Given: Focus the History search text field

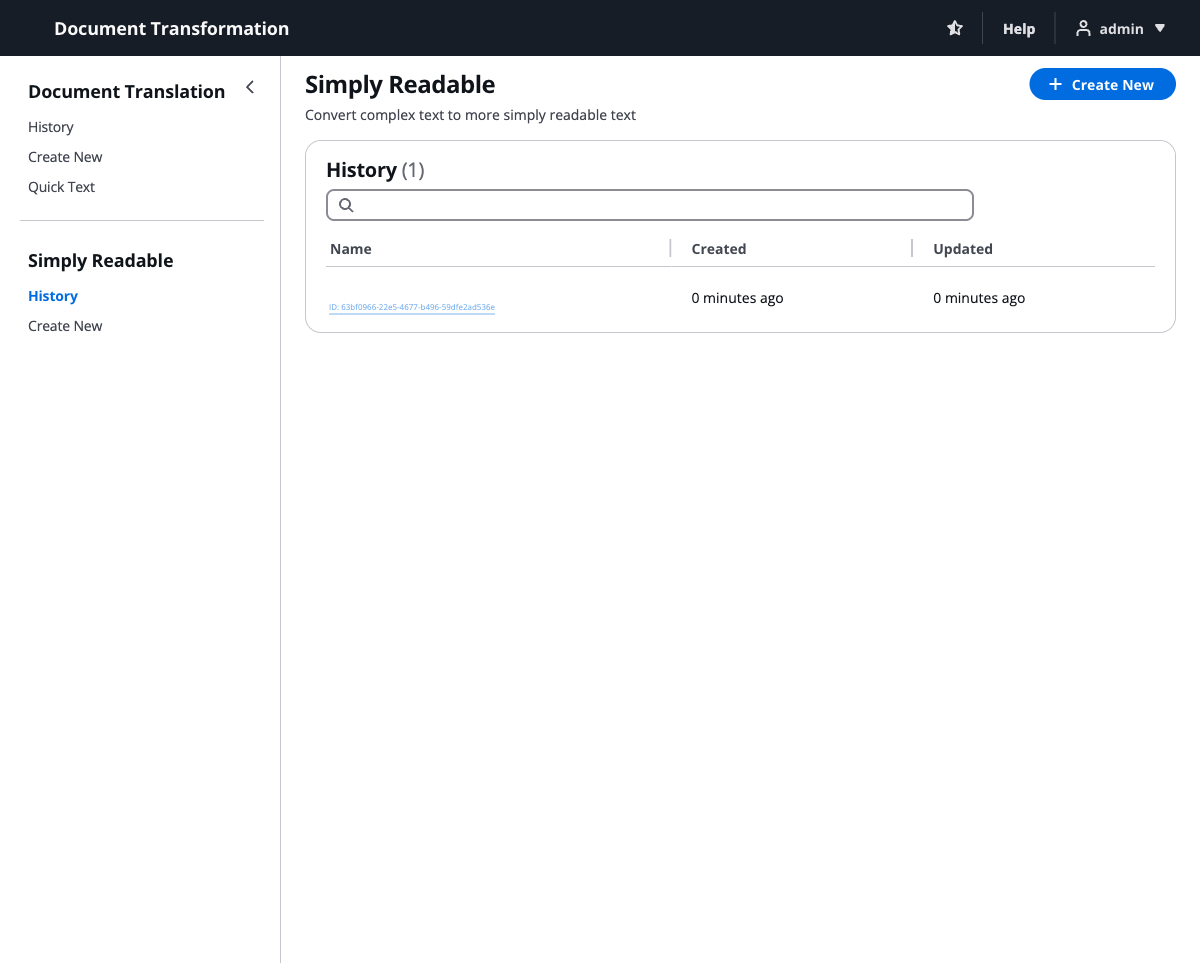Looking at the screenshot, I should coord(660,205).
